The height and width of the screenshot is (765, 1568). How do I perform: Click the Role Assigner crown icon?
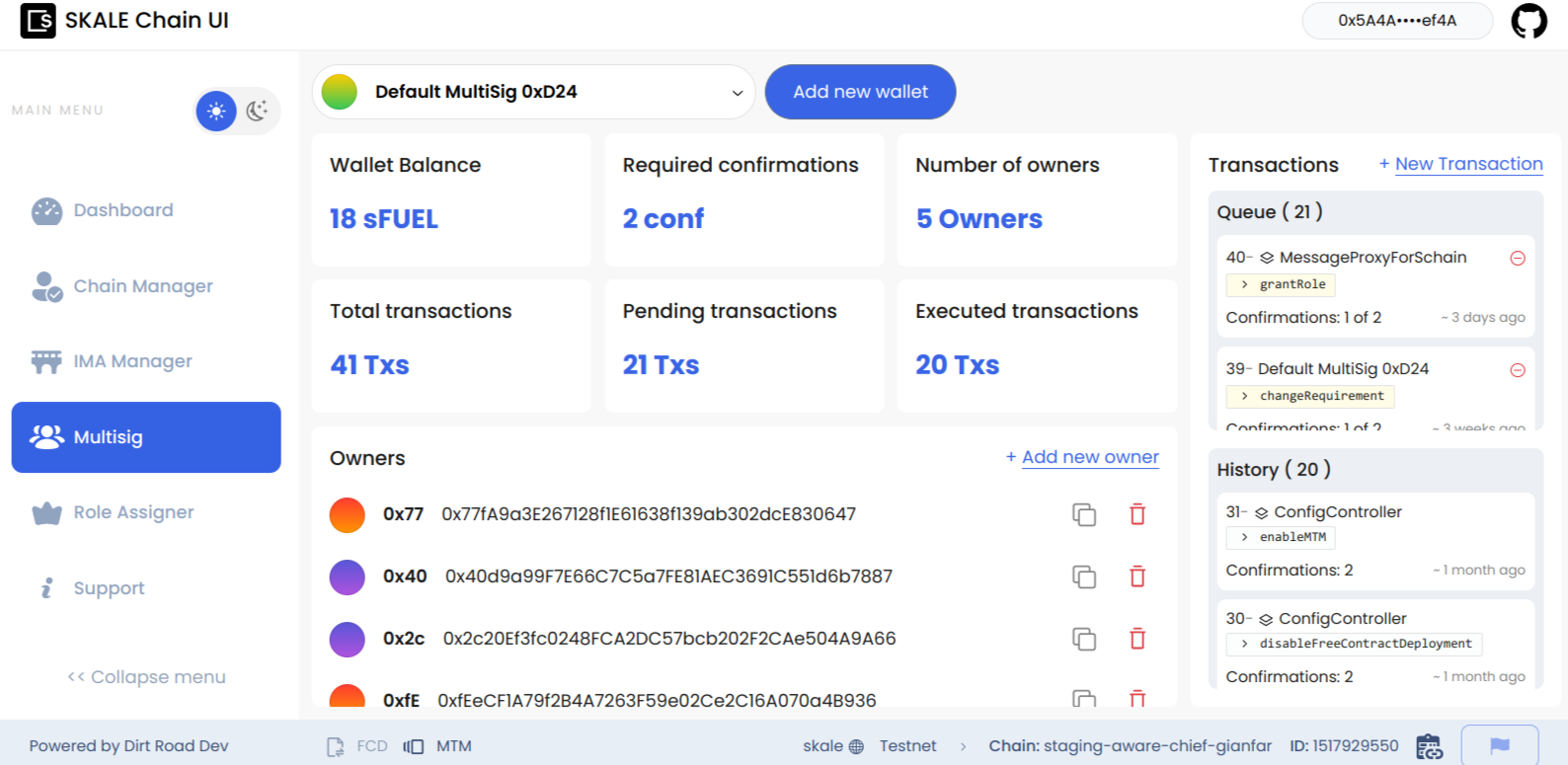[x=46, y=513]
